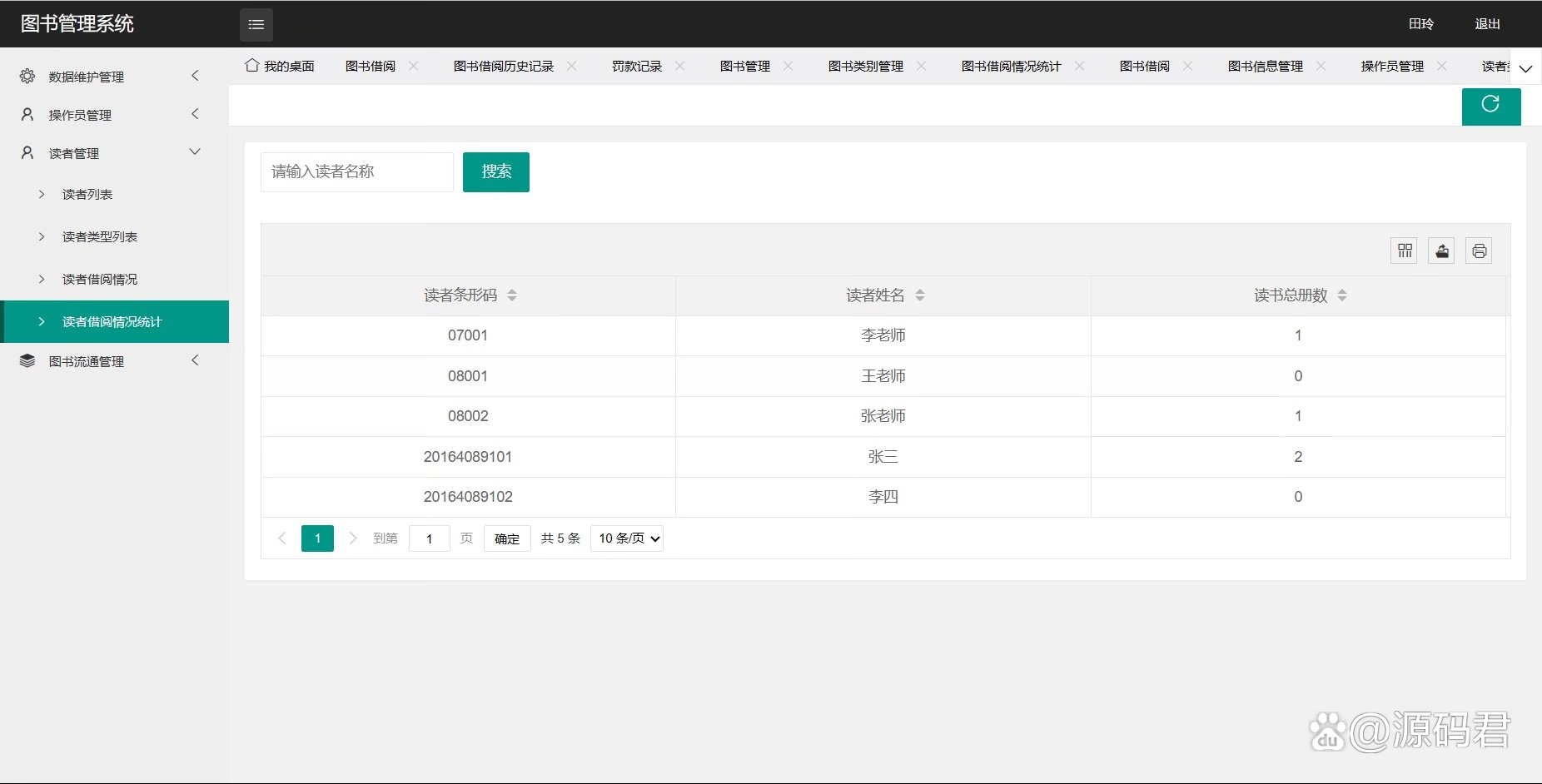Image resolution: width=1542 pixels, height=784 pixels.
Task: Open the tab list dropdown arrow
Action: tap(1525, 68)
